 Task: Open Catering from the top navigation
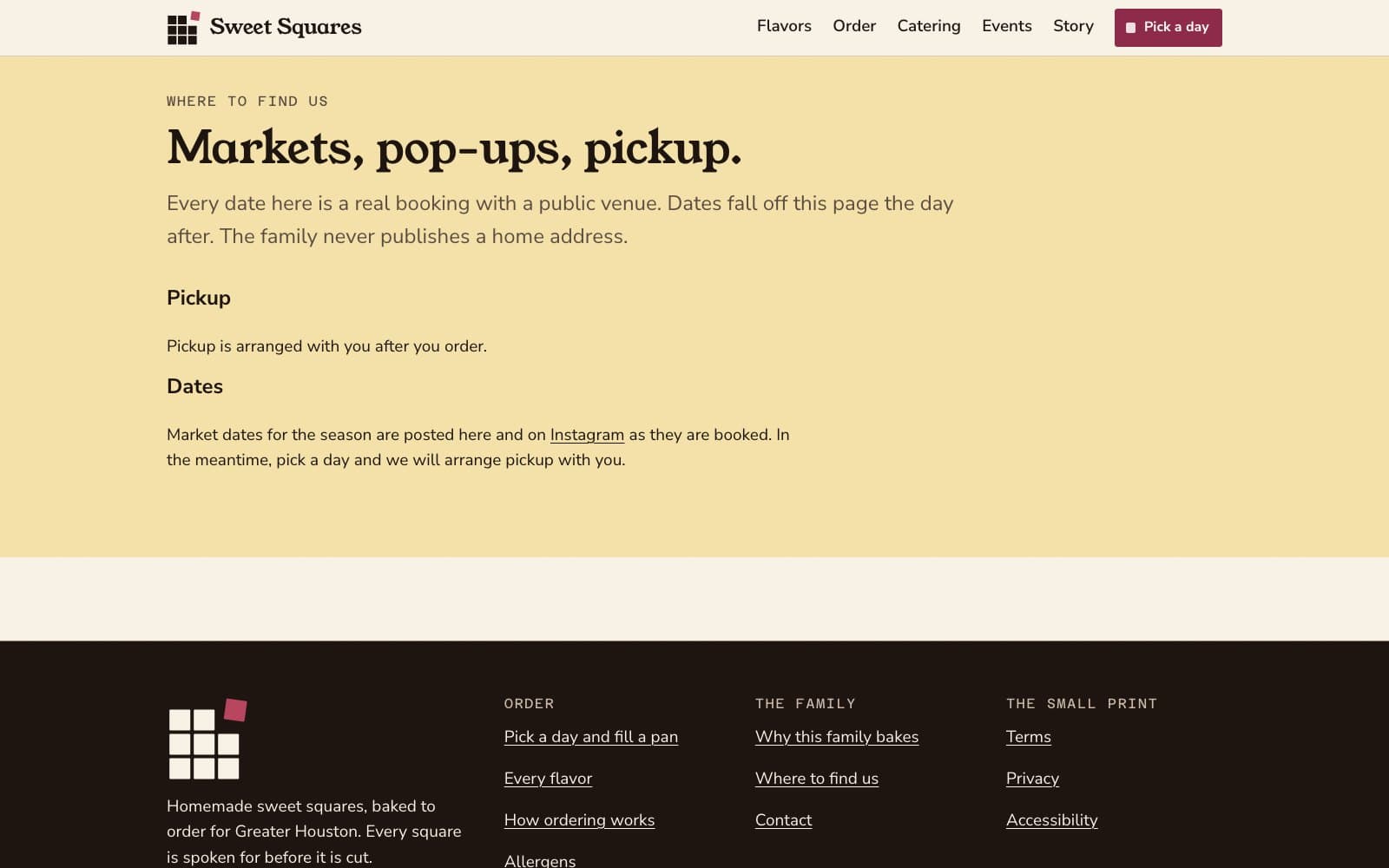929,26
